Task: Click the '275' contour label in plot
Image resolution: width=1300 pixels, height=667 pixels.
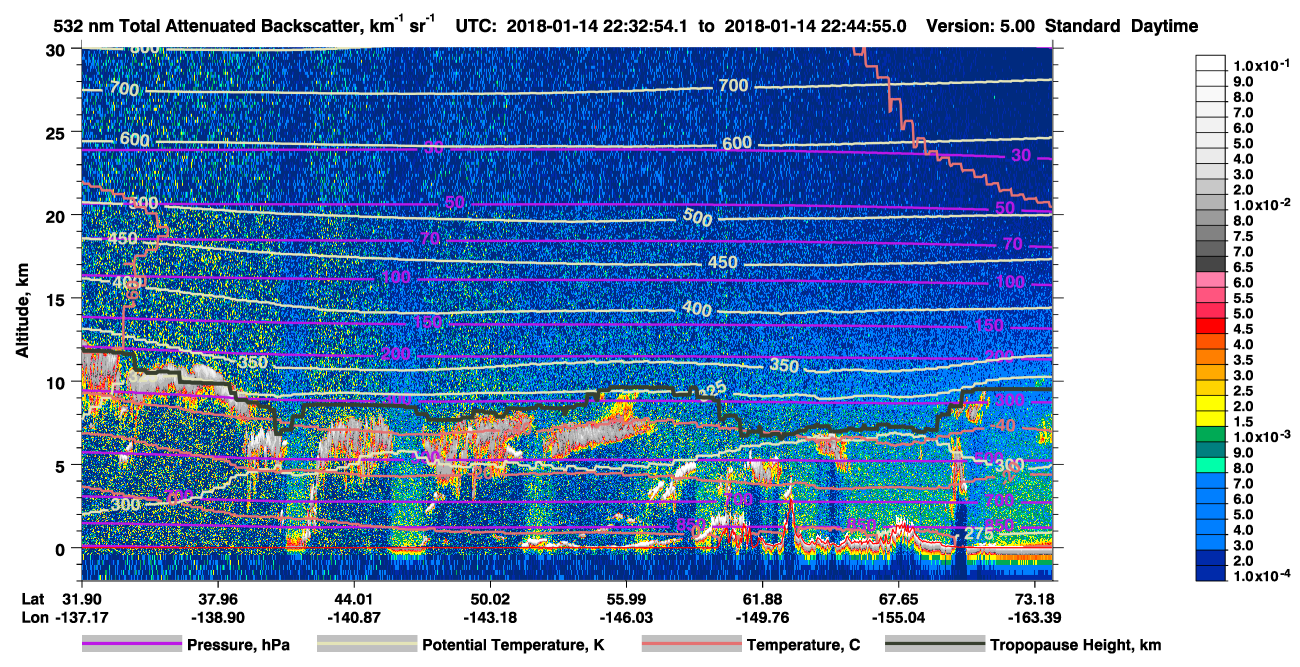Action: [x=978, y=535]
